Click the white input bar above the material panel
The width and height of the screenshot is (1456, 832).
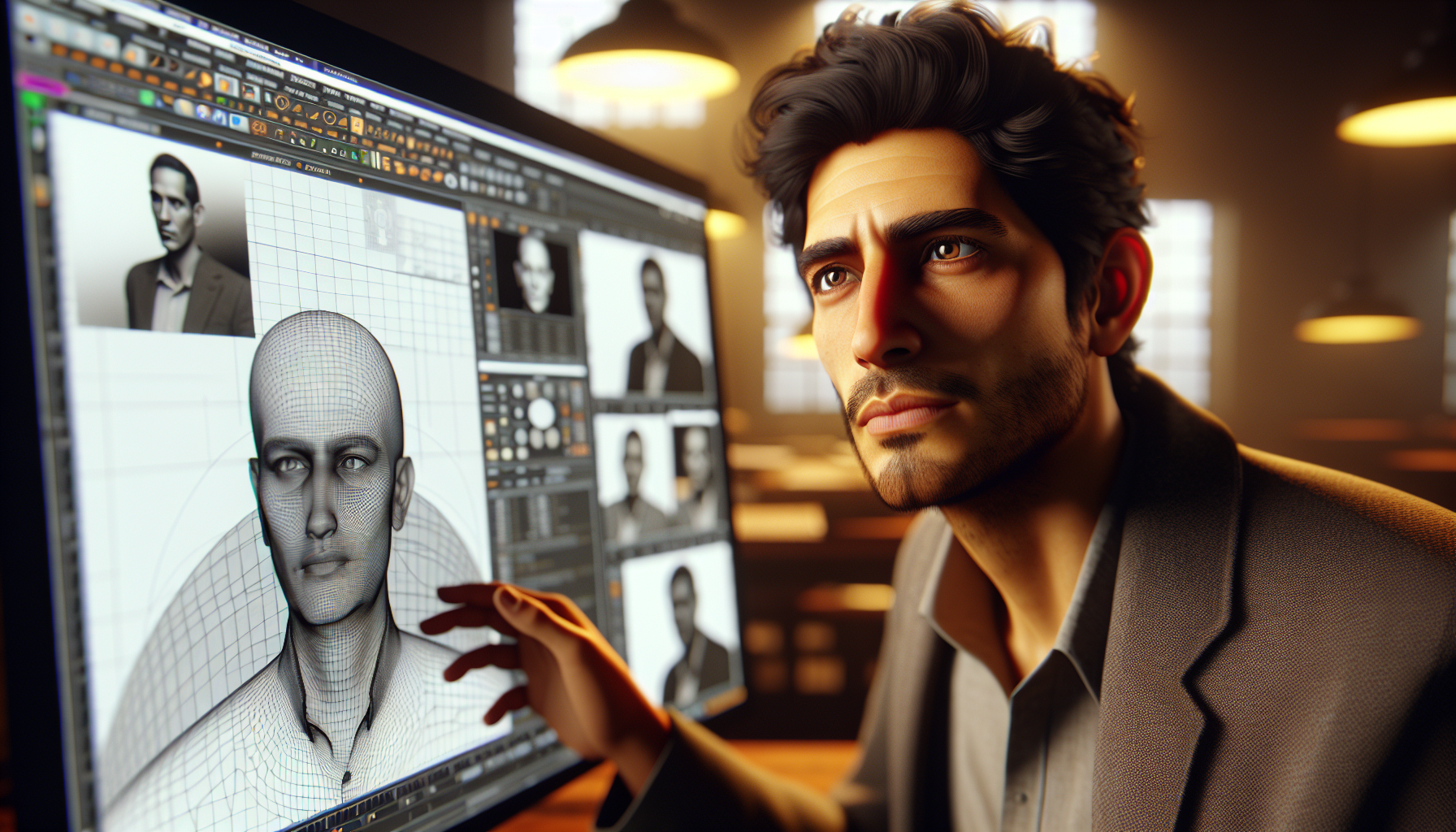(532, 367)
